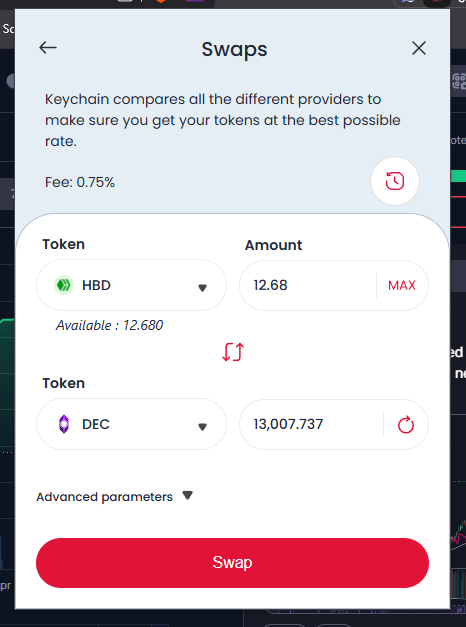The width and height of the screenshot is (466, 627).
Task: Open the HBD source token selector
Action: click(131, 285)
